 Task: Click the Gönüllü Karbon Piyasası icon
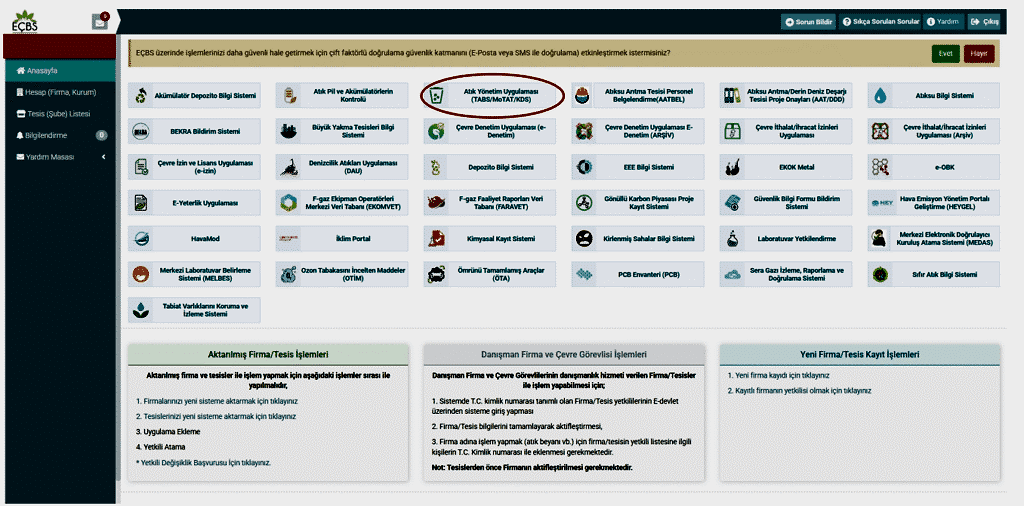coord(584,203)
